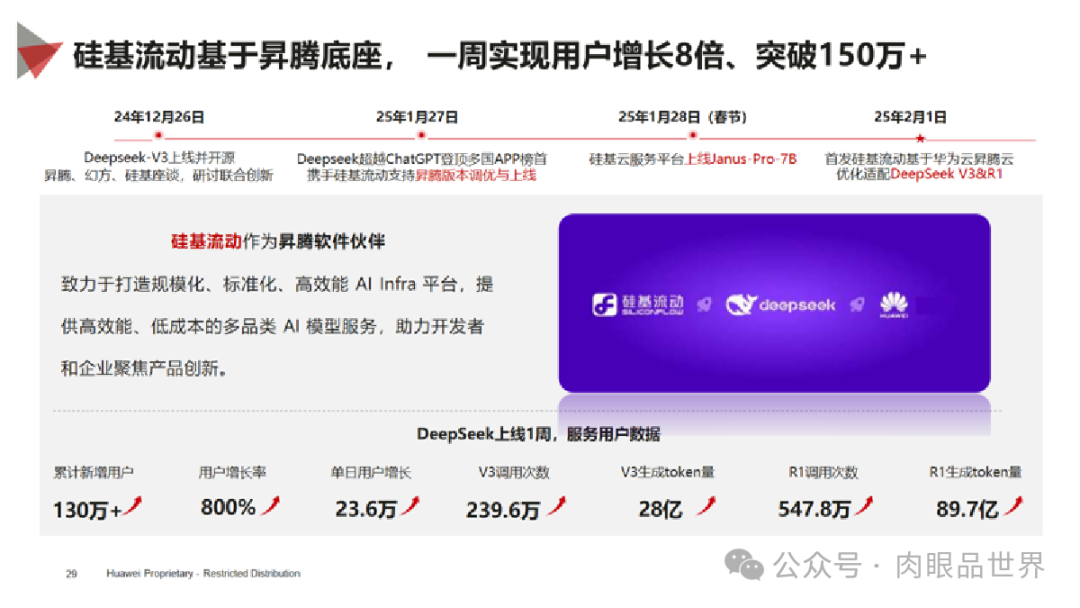Click the red text 上线Janus-Pro-7B
1080x608 pixels.
pyautogui.click(x=741, y=159)
